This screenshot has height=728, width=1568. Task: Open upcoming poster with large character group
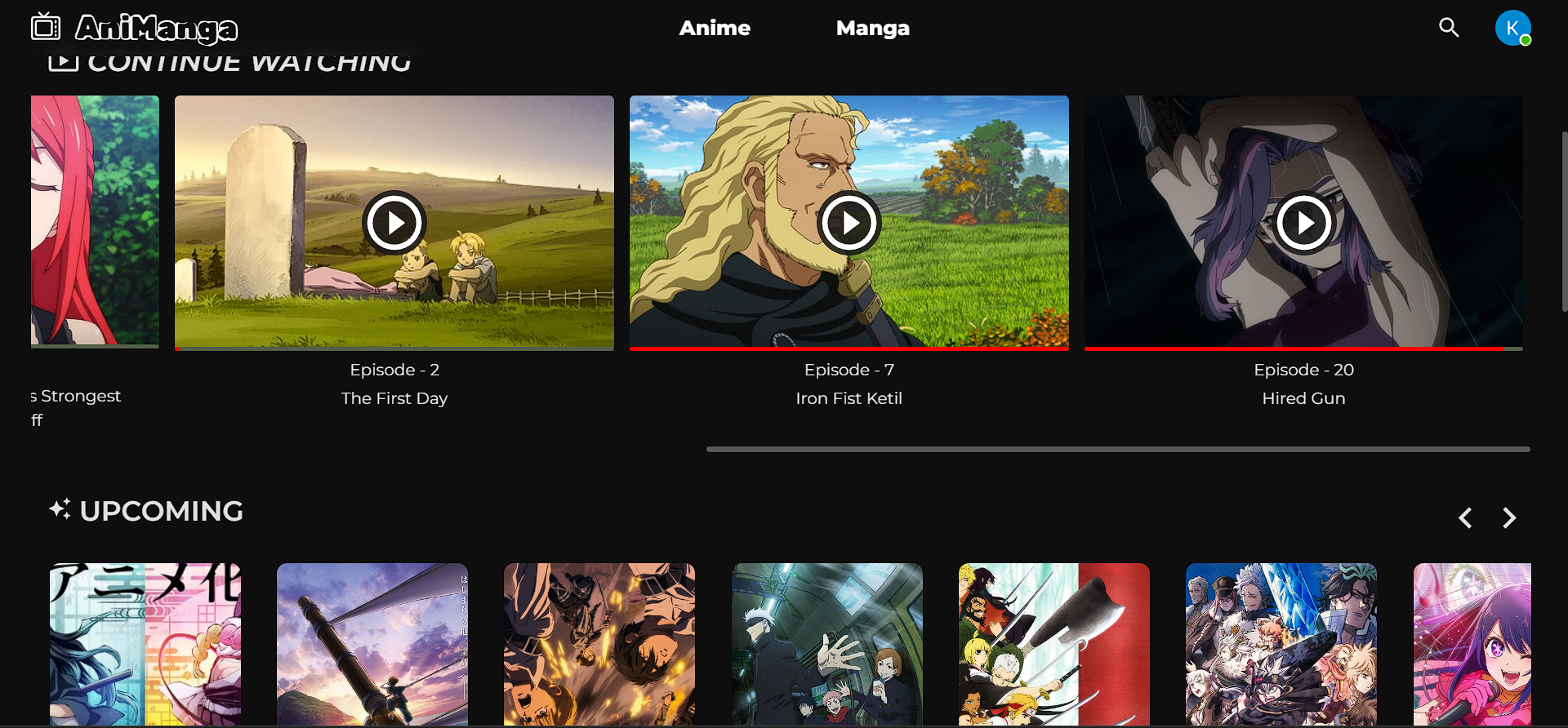(1281, 644)
